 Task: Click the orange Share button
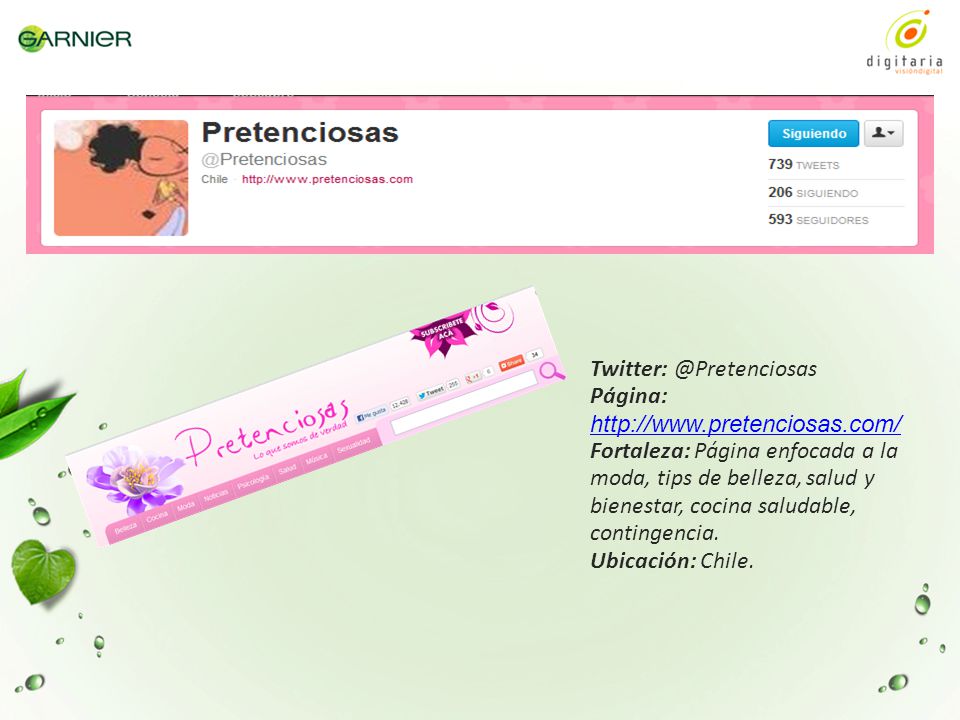tap(511, 363)
